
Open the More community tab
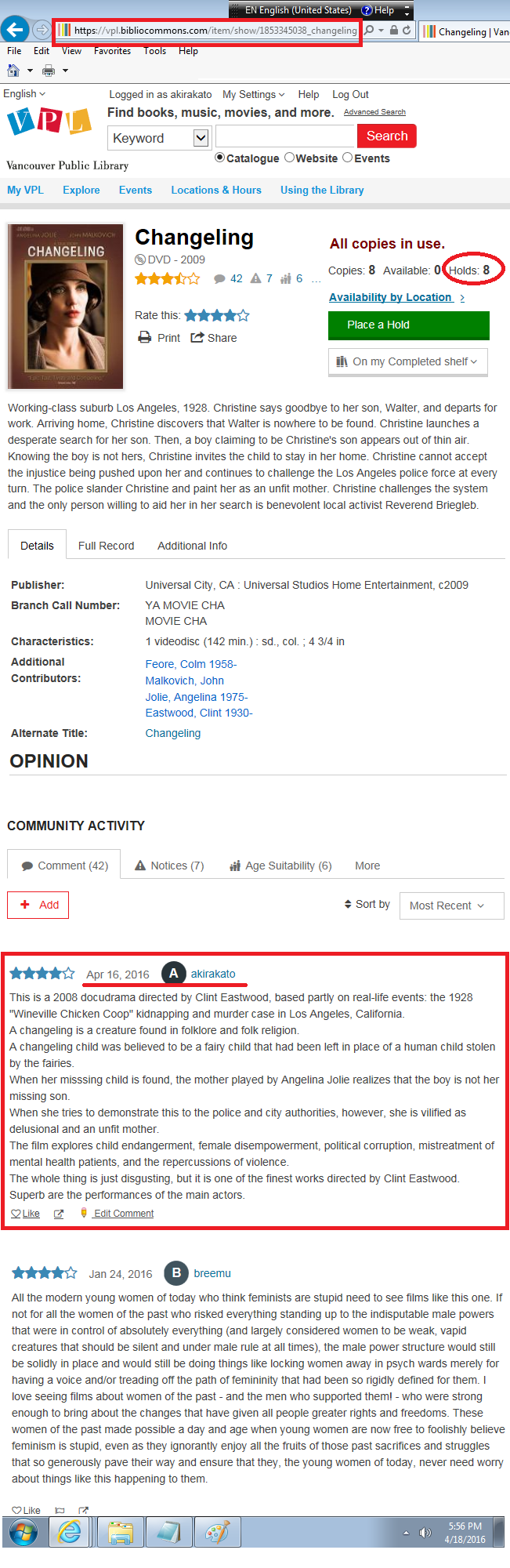click(x=367, y=865)
